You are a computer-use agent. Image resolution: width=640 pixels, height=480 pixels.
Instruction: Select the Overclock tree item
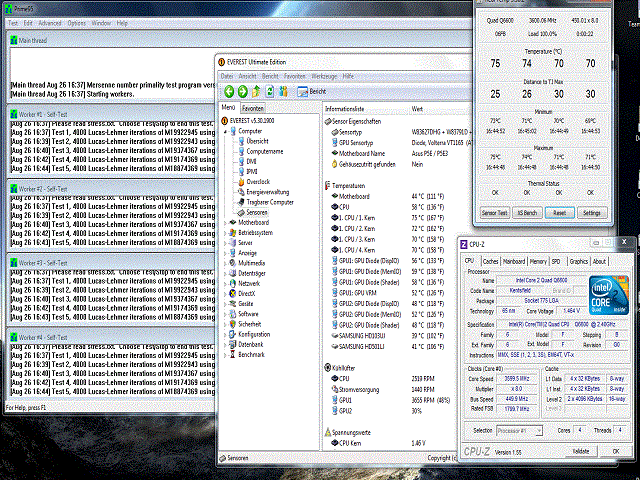coord(258,182)
